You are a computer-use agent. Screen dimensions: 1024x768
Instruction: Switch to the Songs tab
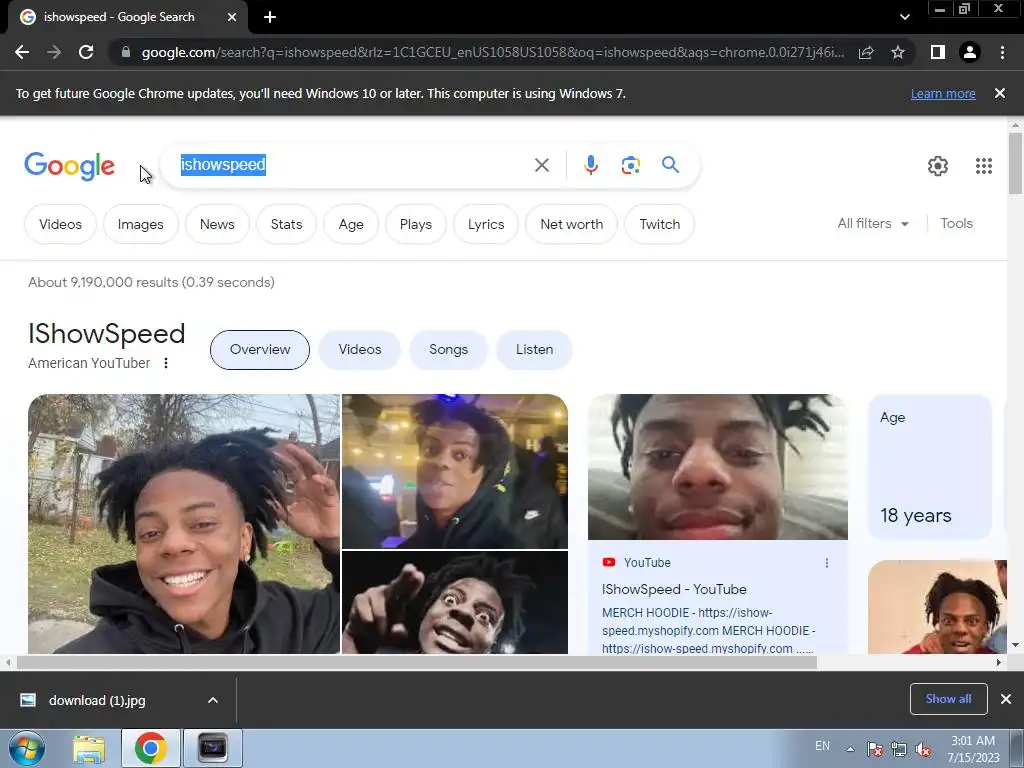pyautogui.click(x=448, y=349)
